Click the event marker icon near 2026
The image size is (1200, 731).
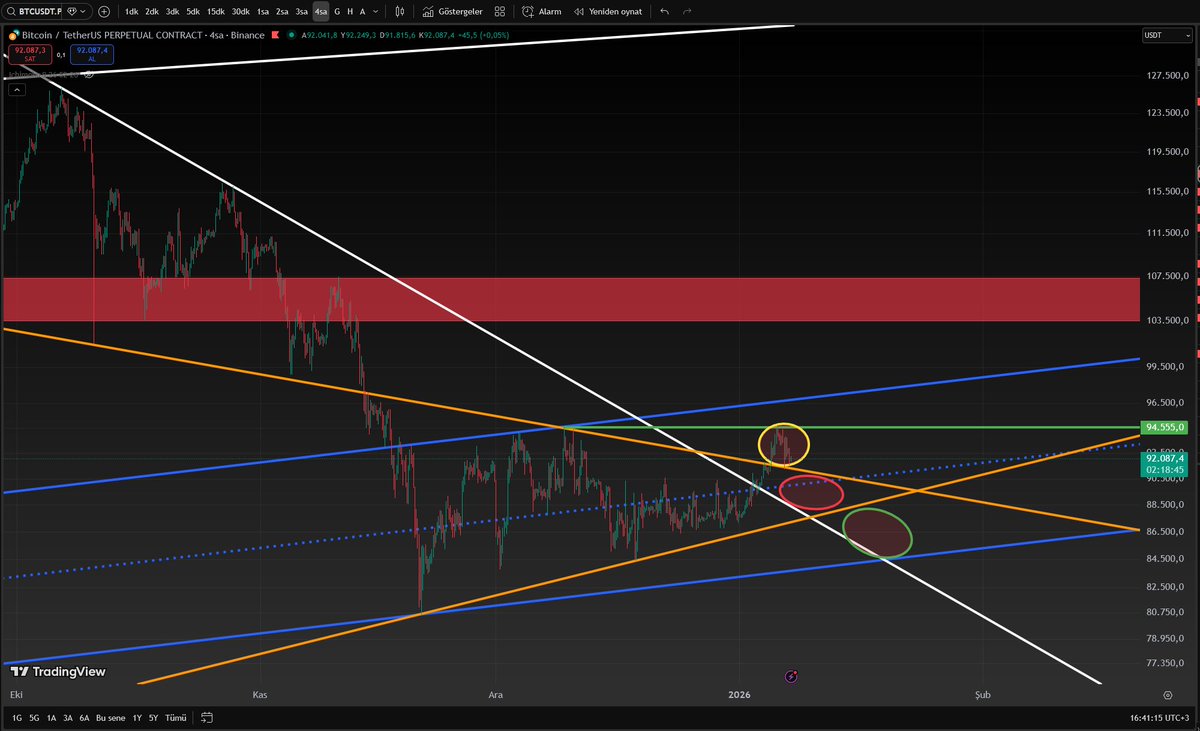click(x=791, y=677)
